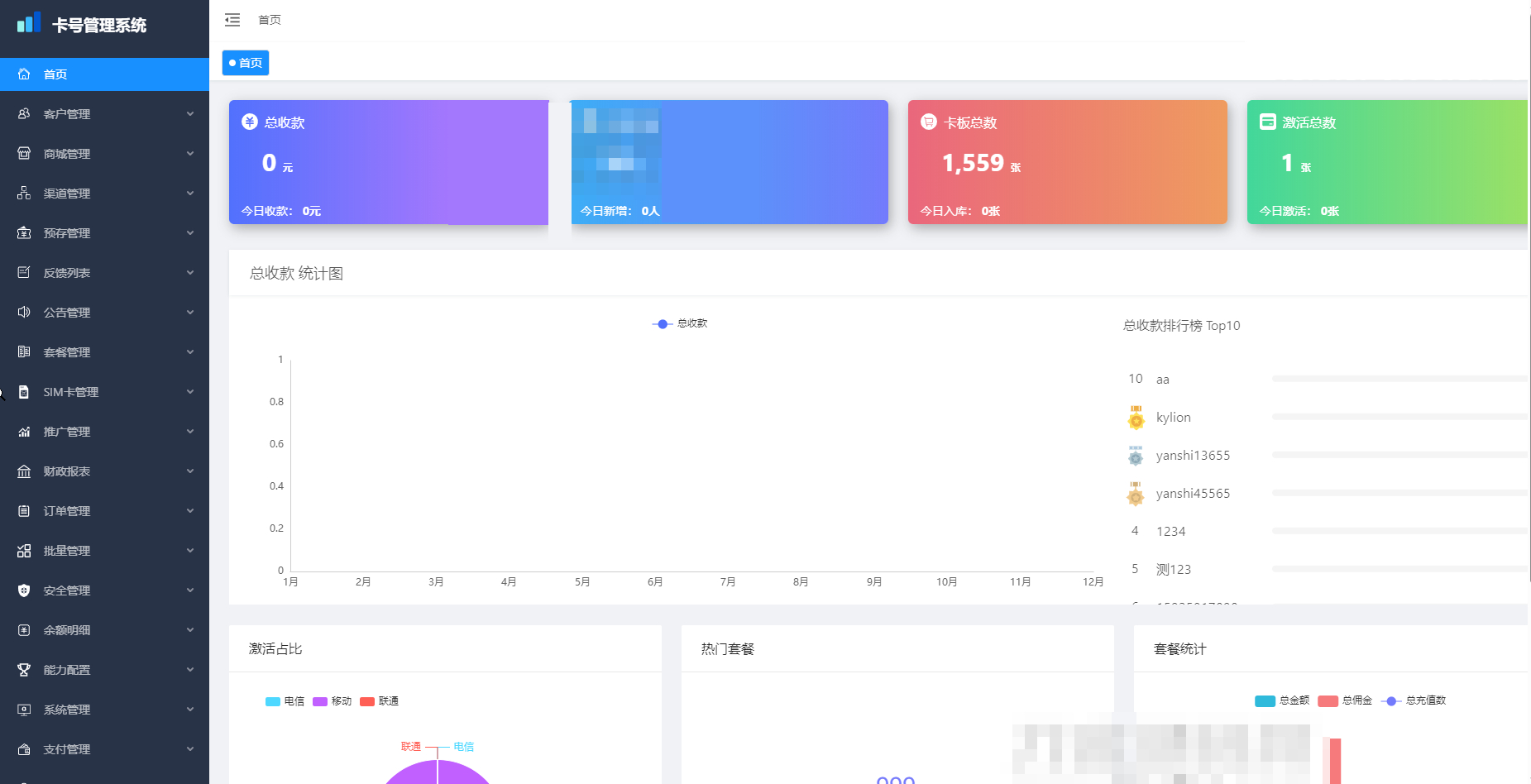
Task: Expand the 渠道管理 menu chevron
Action: click(x=190, y=193)
